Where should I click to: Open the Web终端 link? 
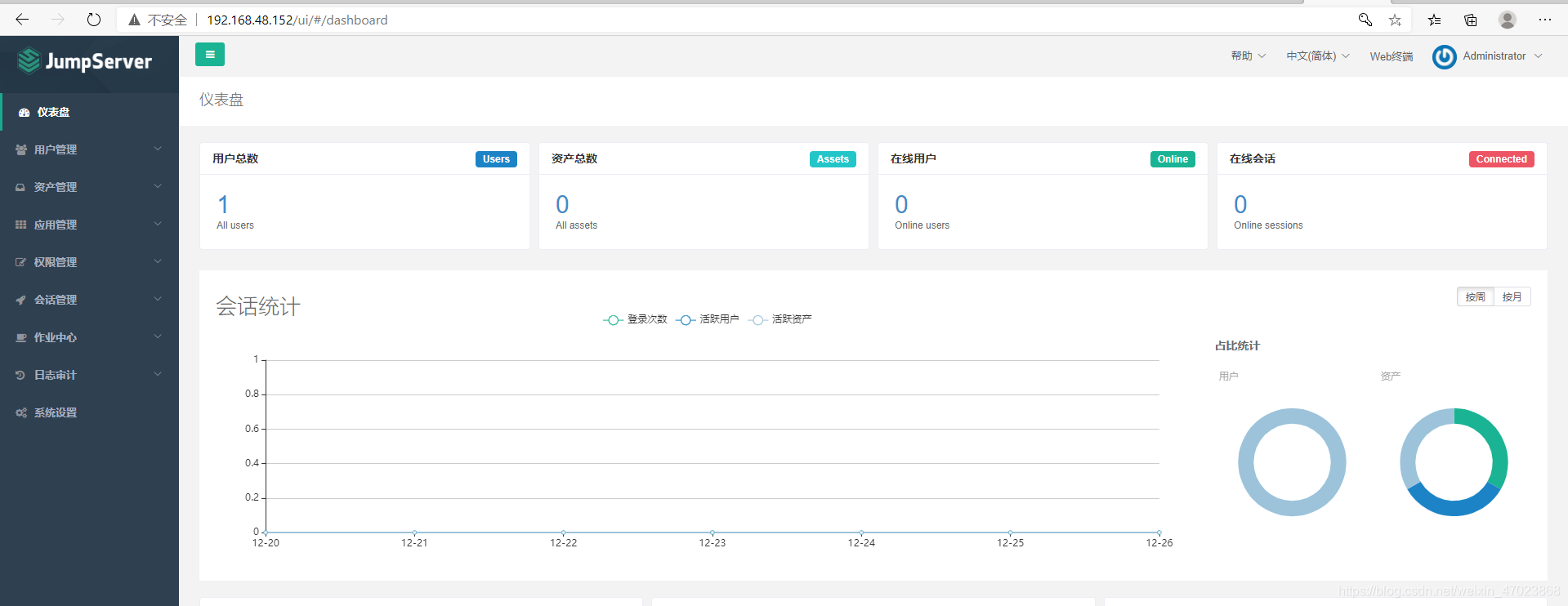coord(1392,56)
